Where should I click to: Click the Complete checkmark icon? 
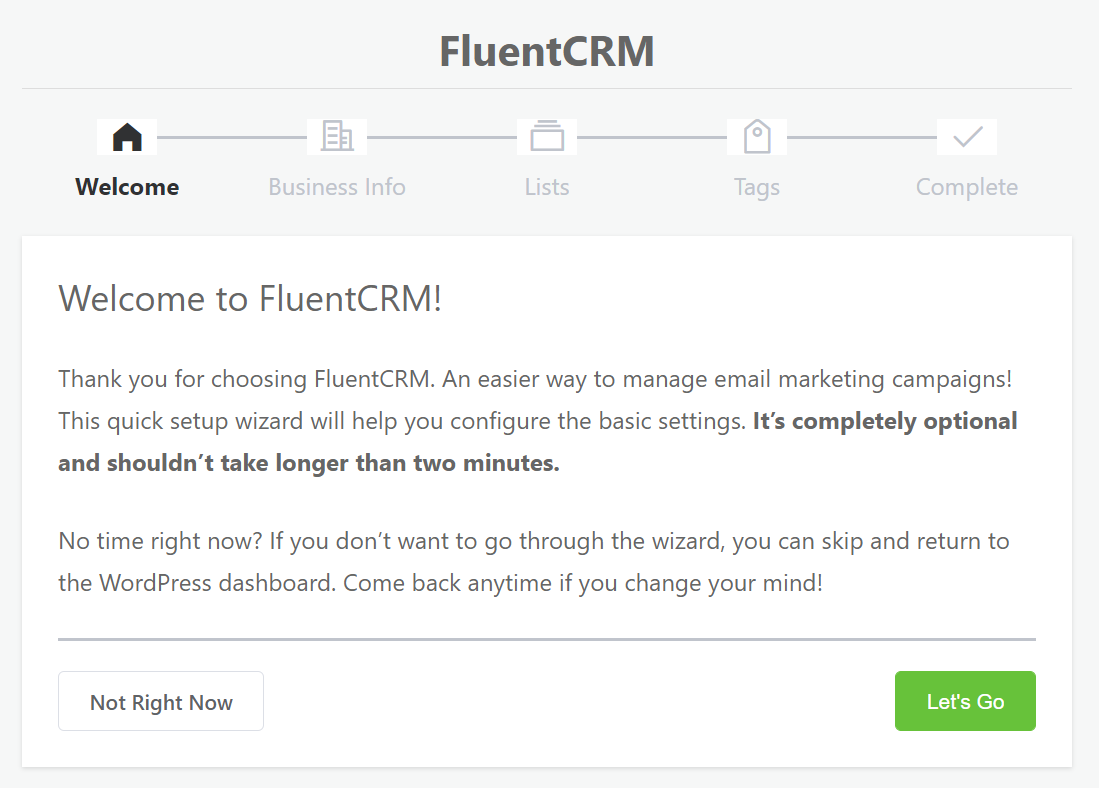click(966, 136)
